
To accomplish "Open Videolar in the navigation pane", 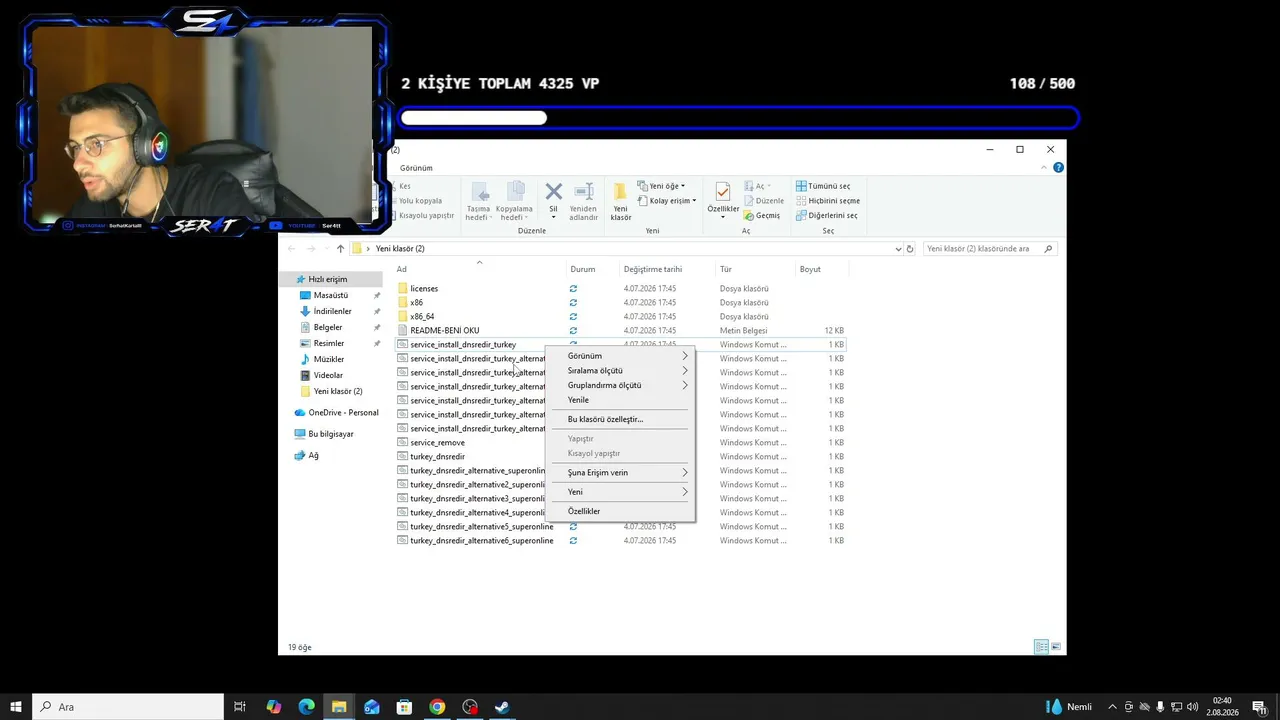I will (328, 376).
